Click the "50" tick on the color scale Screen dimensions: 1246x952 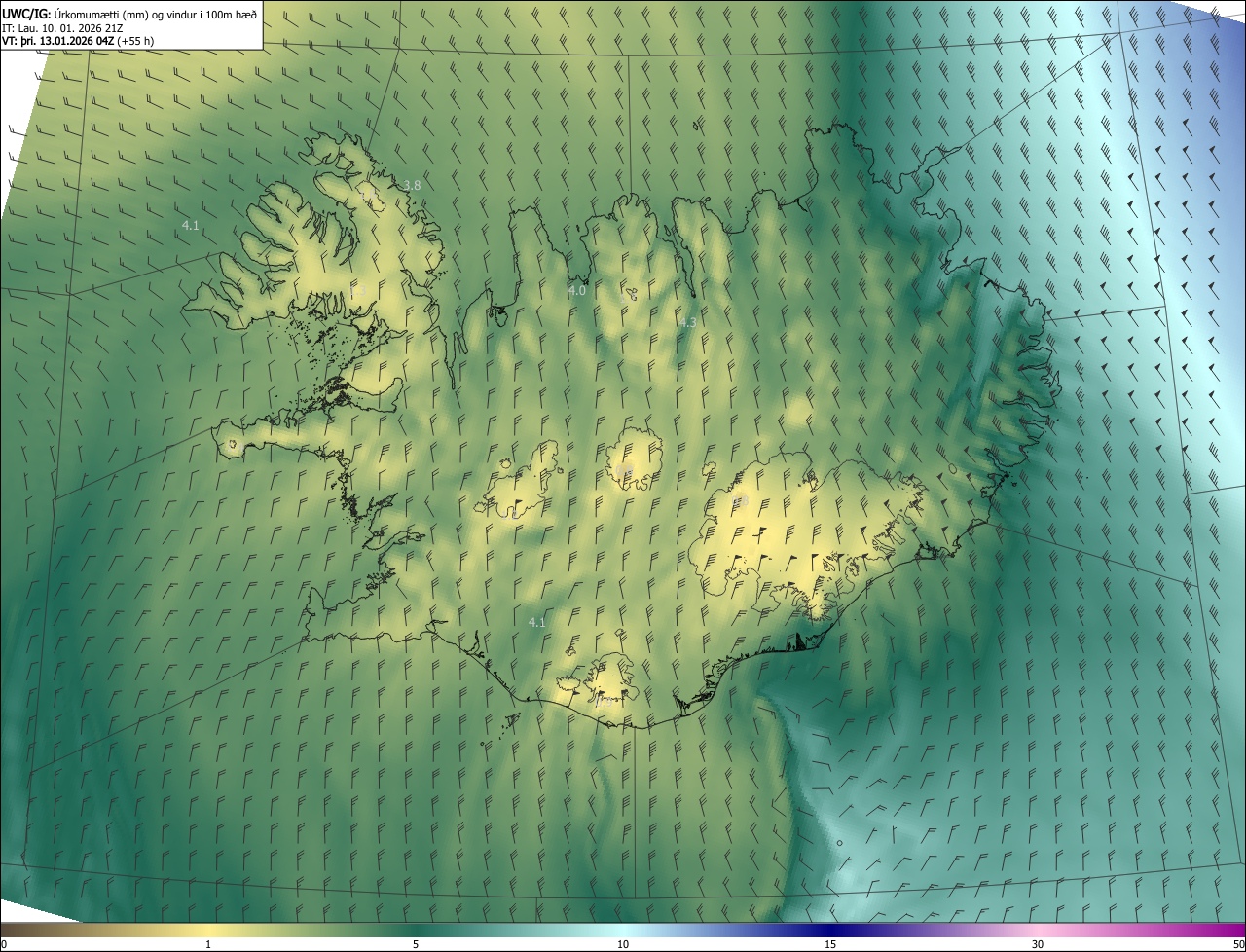click(x=1238, y=944)
